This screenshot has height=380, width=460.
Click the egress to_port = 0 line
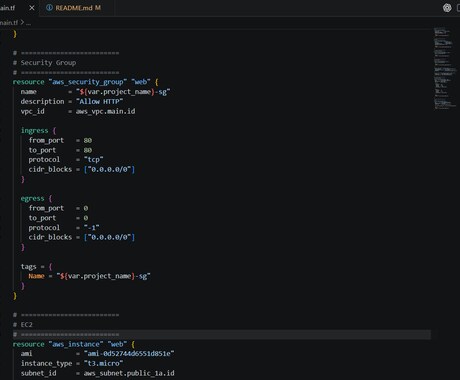(58, 218)
